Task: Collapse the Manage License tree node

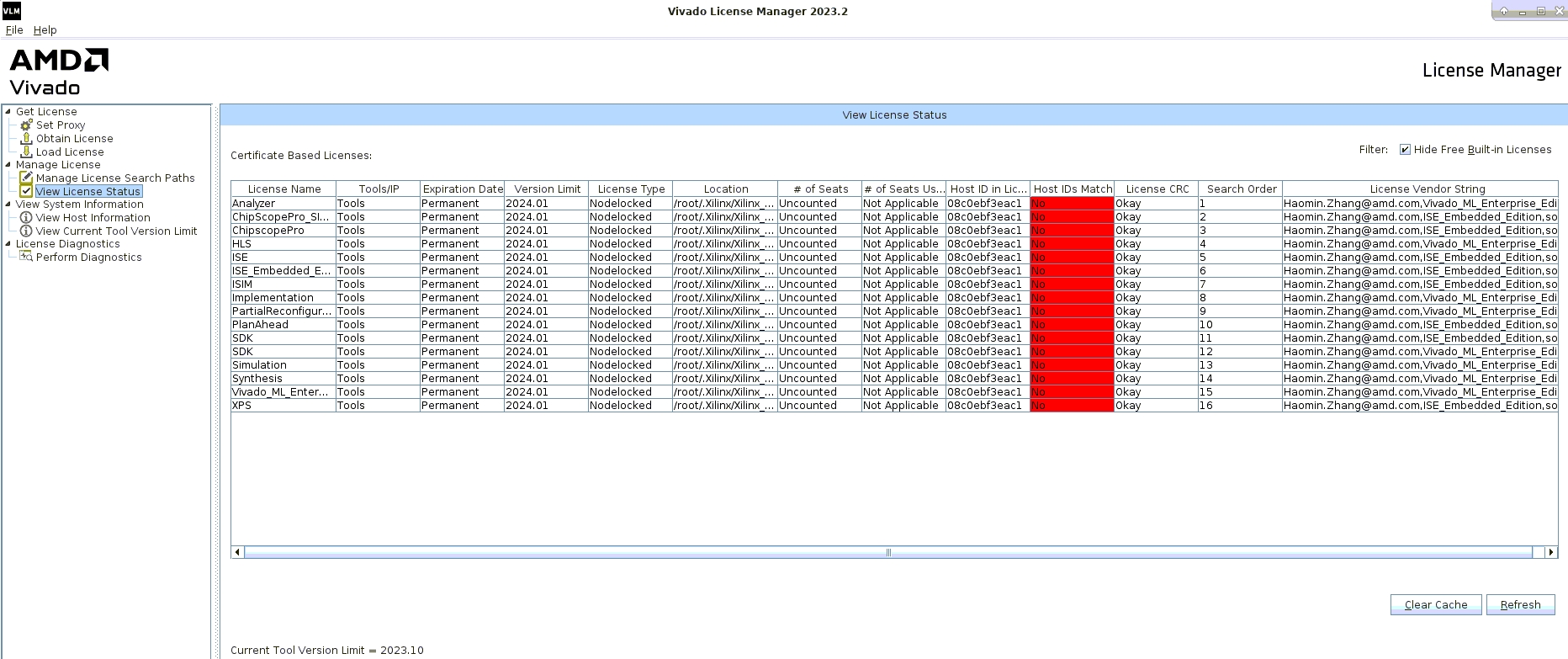Action: [8, 164]
